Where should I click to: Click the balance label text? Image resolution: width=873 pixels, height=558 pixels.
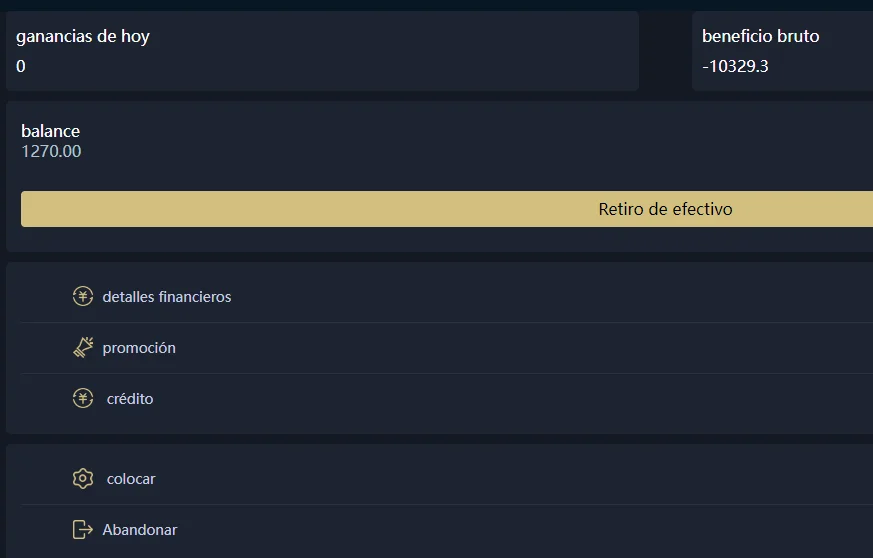50,131
